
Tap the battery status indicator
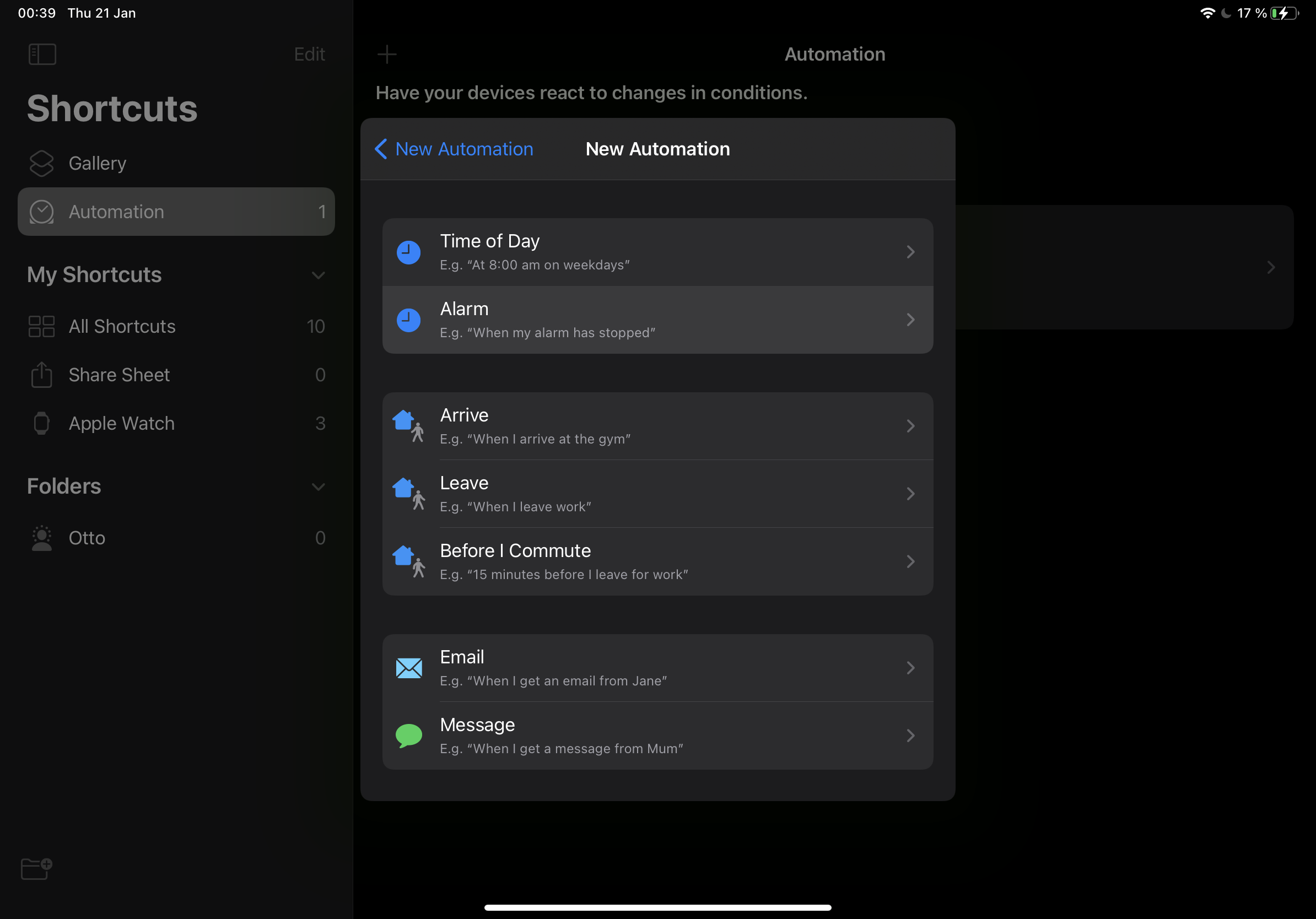[x=1284, y=13]
